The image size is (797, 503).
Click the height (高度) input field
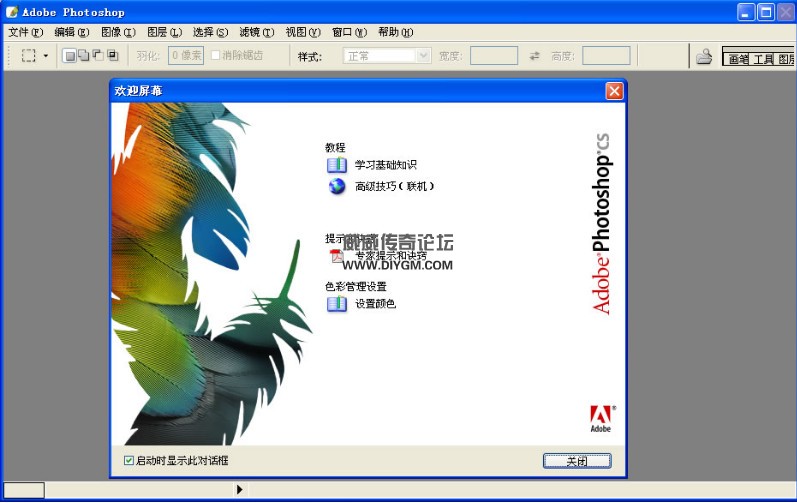606,55
